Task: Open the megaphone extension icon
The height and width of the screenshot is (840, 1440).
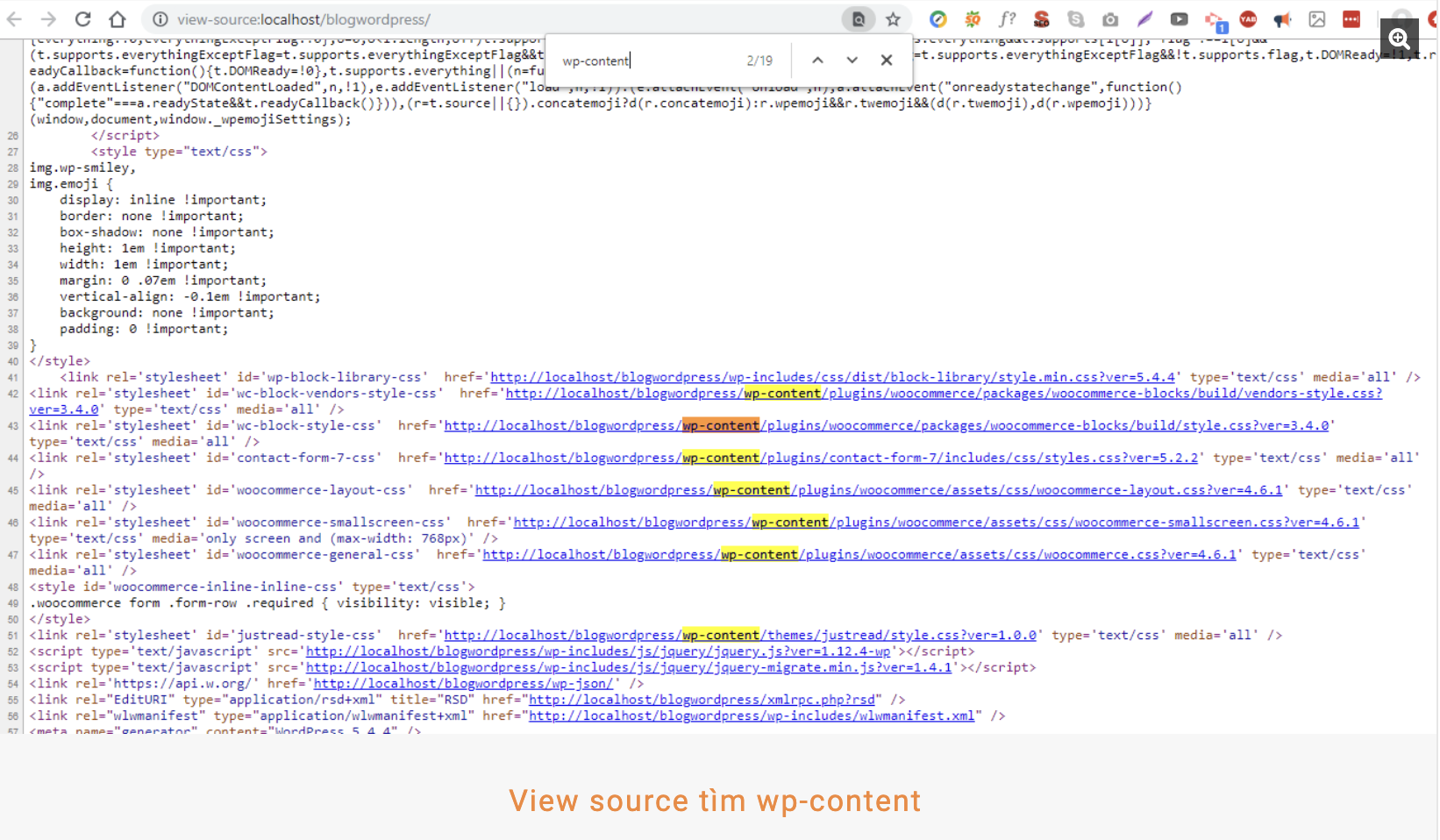Action: (x=1282, y=19)
